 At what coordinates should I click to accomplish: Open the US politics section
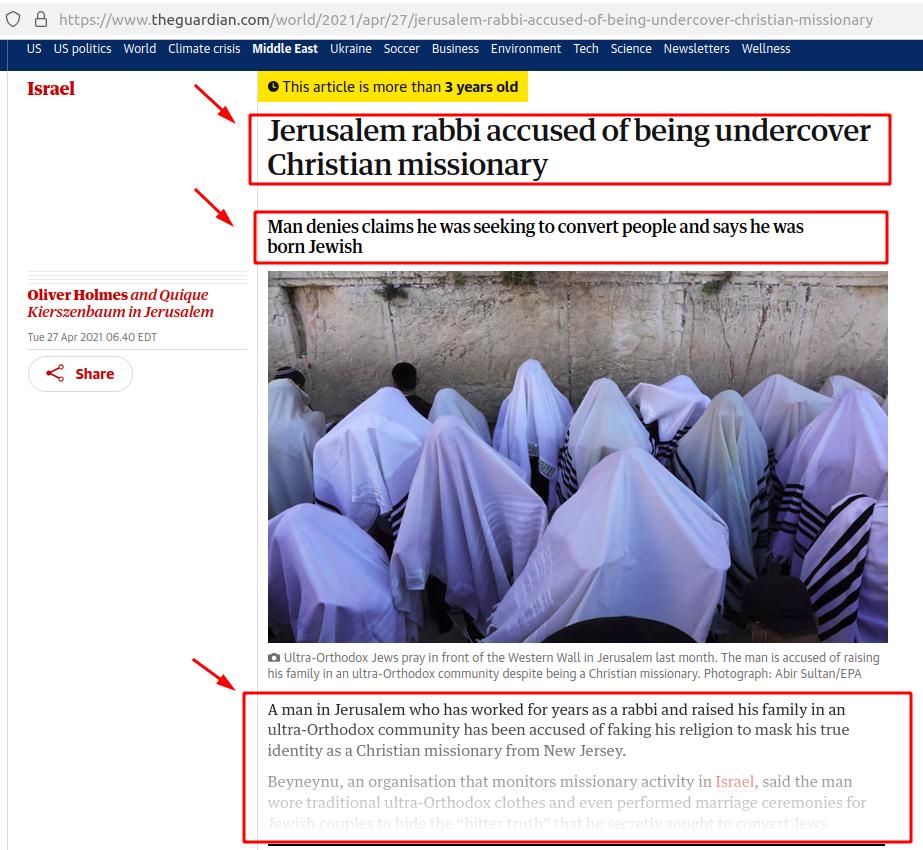82,49
